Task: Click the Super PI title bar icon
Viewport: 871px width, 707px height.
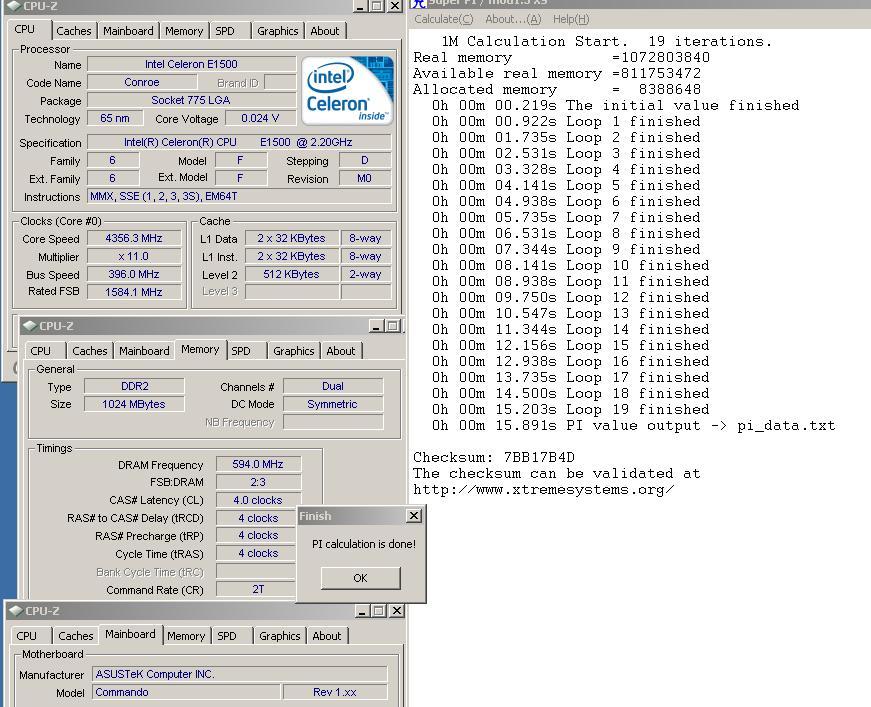Action: [x=418, y=3]
